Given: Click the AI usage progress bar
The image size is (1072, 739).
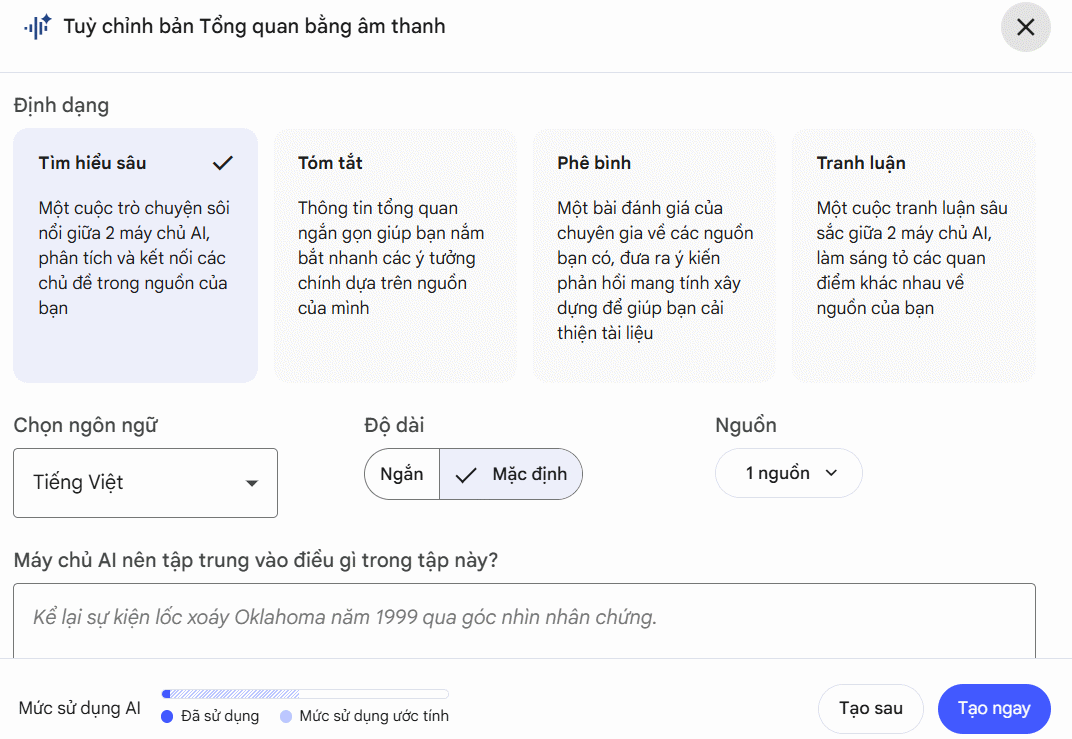Looking at the screenshot, I should pyautogui.click(x=305, y=694).
